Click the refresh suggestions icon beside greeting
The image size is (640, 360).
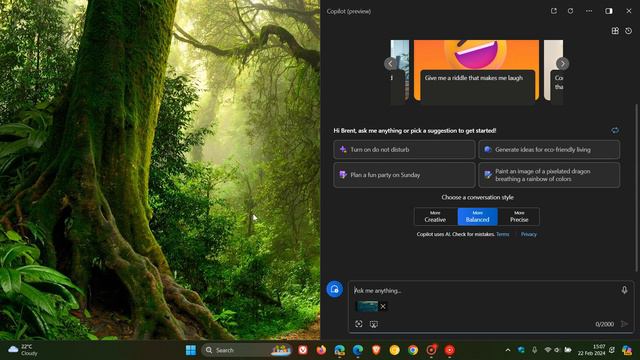pos(615,131)
